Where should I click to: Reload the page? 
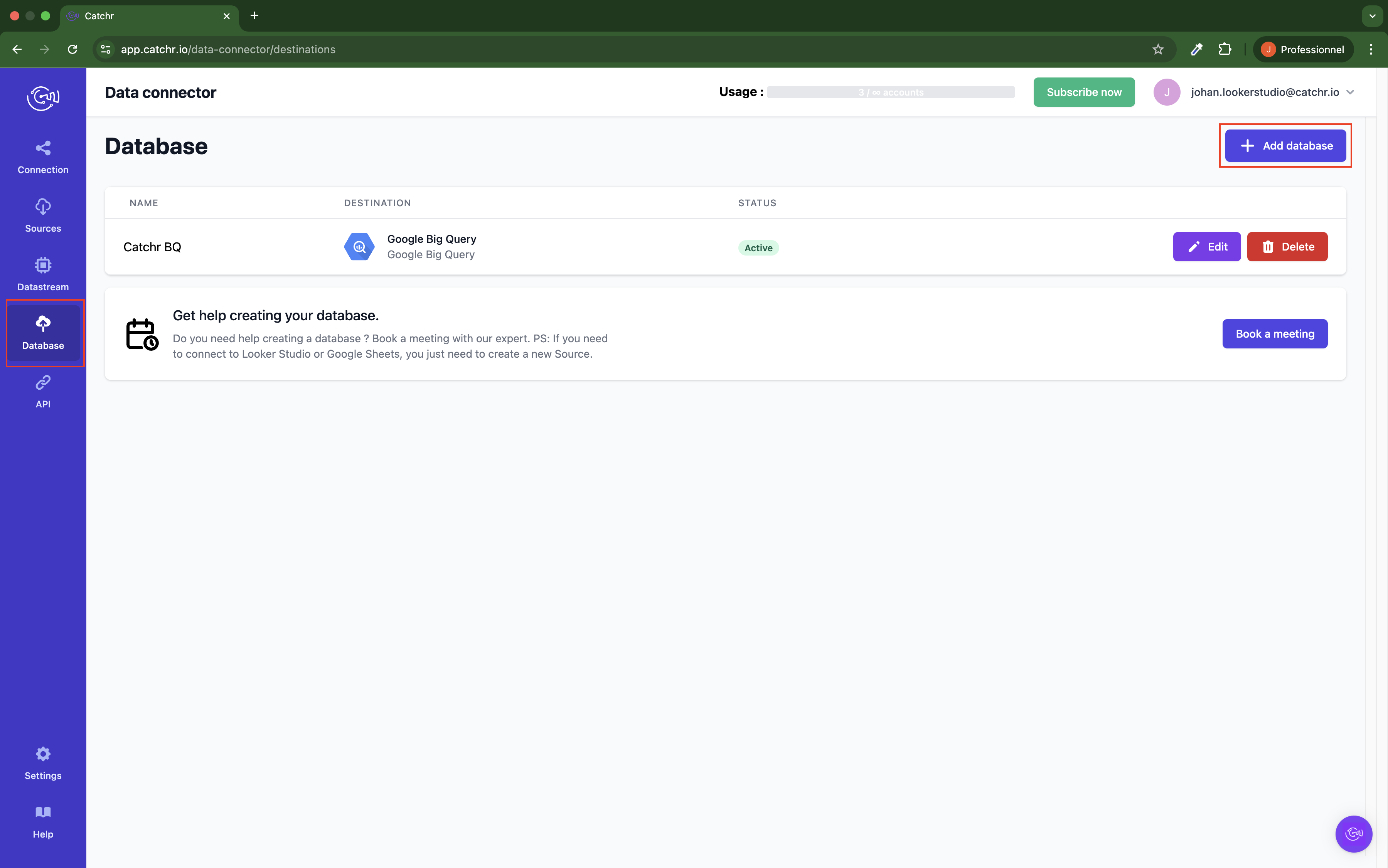point(72,49)
